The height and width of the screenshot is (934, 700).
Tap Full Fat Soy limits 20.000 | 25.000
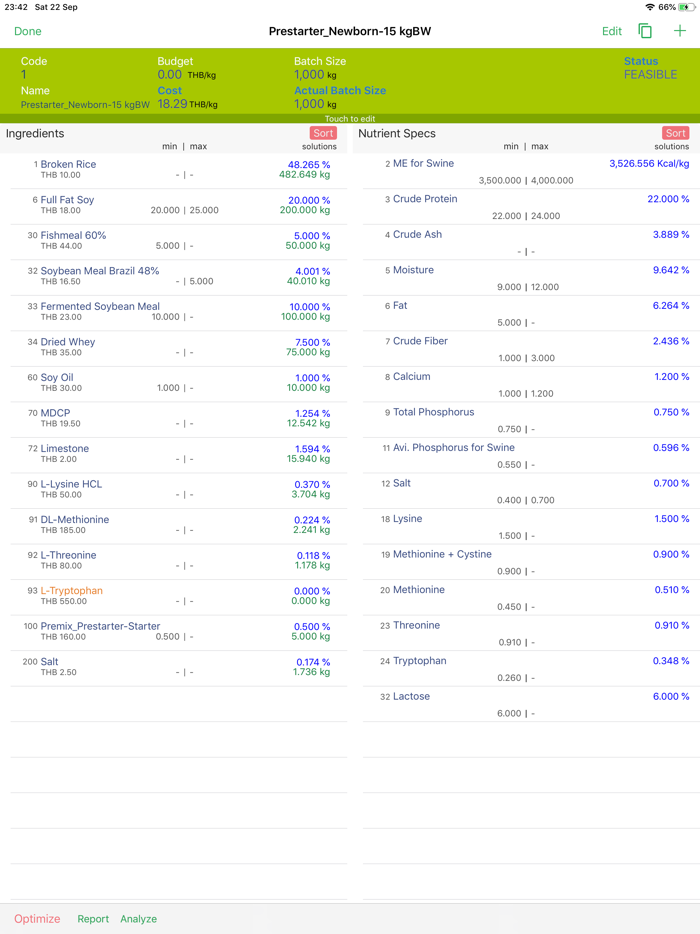(x=185, y=210)
